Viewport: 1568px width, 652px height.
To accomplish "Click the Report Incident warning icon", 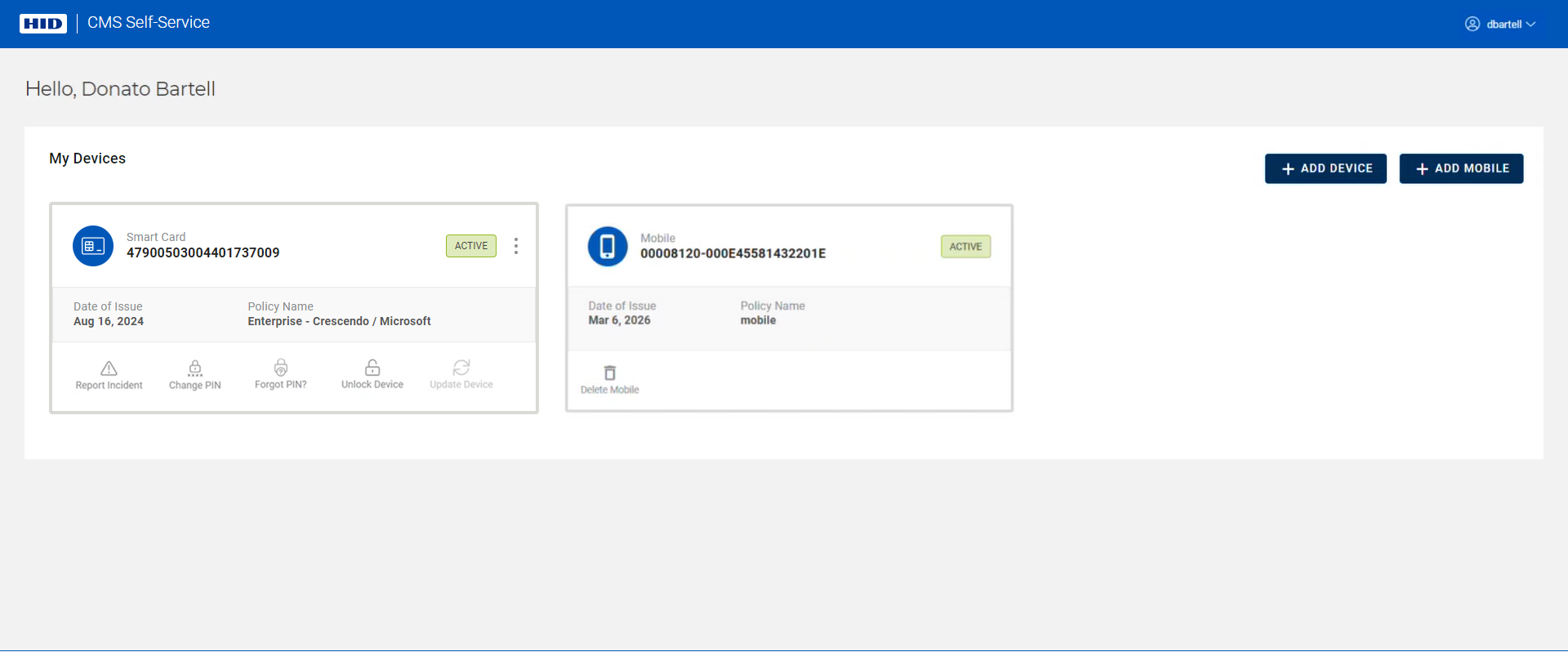I will [x=109, y=368].
